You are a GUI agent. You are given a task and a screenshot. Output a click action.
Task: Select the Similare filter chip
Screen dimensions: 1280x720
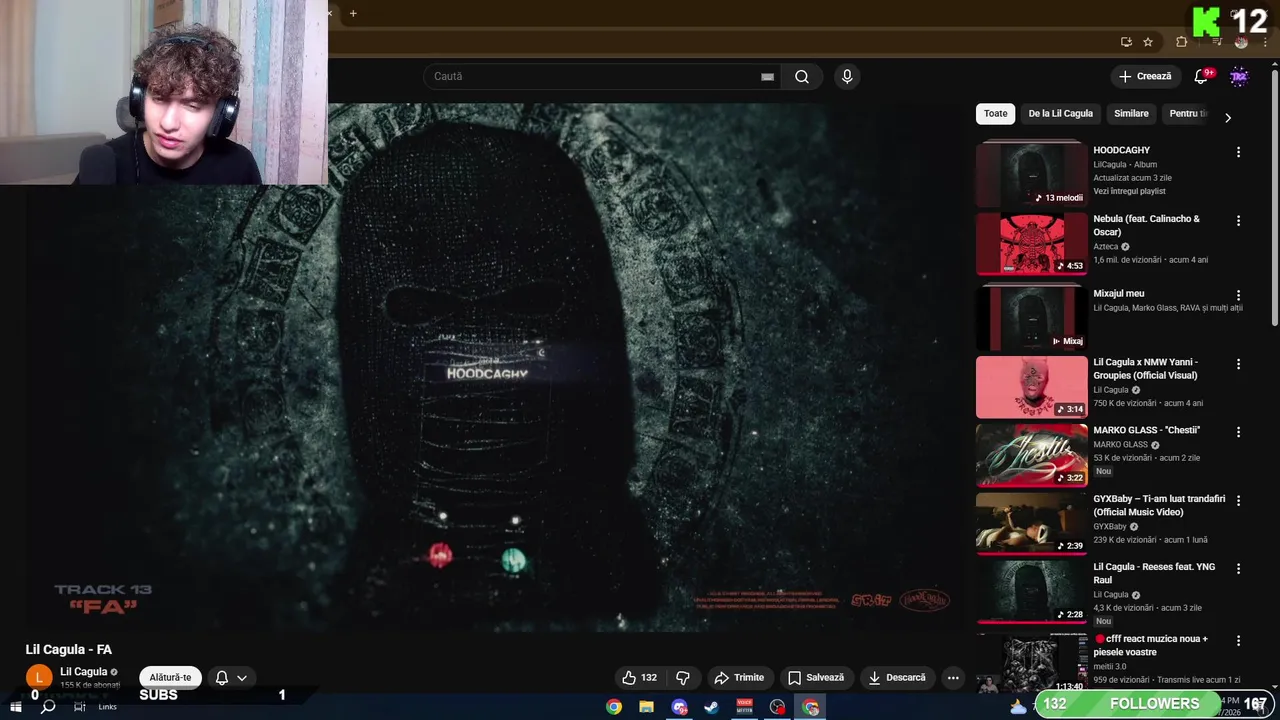1131,114
